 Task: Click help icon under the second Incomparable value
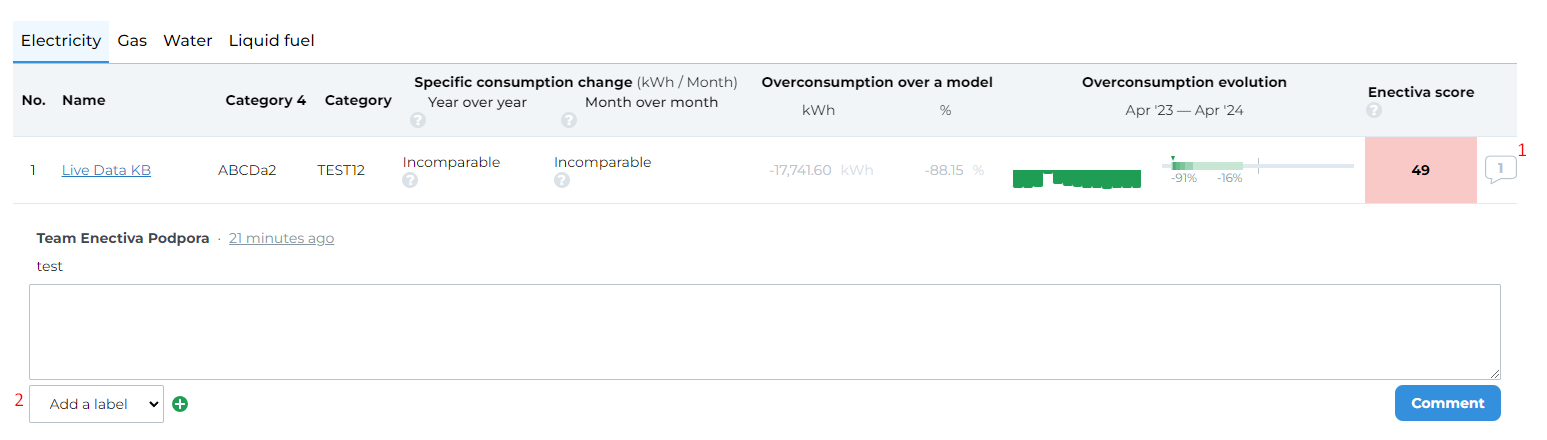coord(562,181)
